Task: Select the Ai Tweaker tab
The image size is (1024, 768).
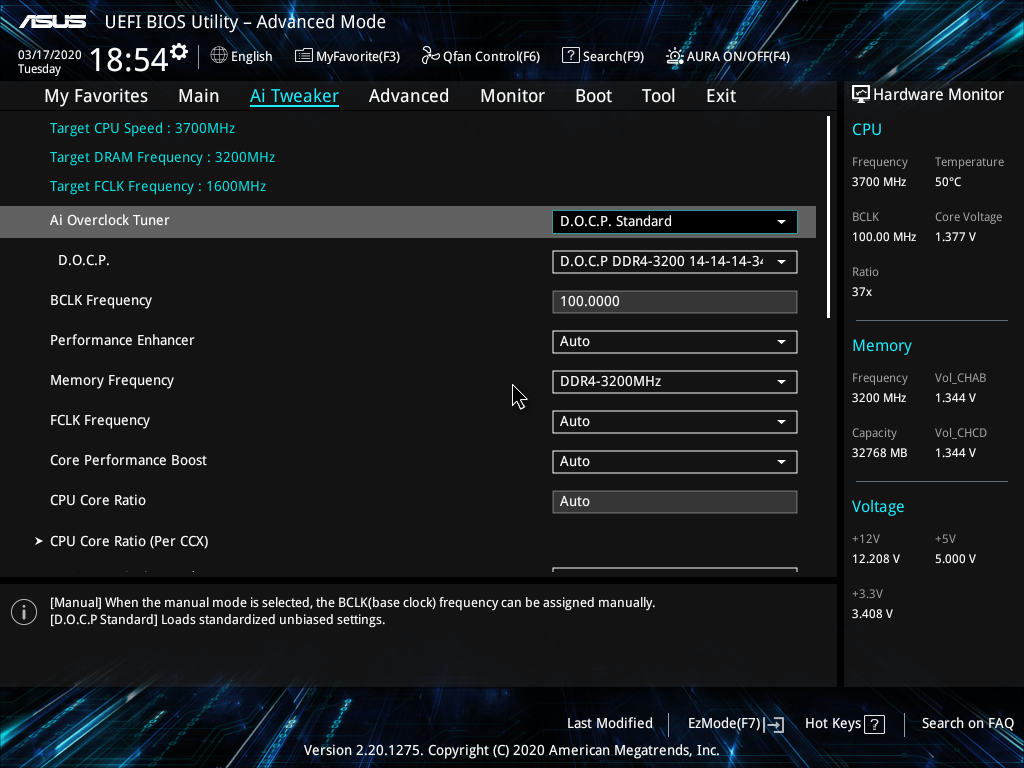Action: (294, 96)
